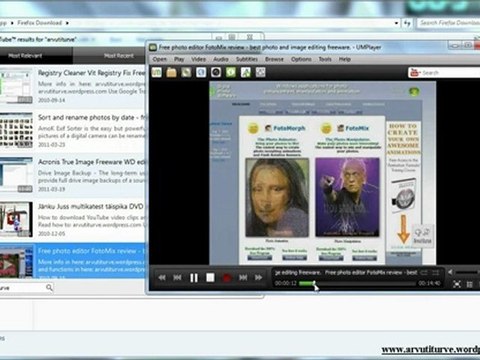480x360 pixels.
Task: Click the green square info toolbar icon
Action: point(231,72)
